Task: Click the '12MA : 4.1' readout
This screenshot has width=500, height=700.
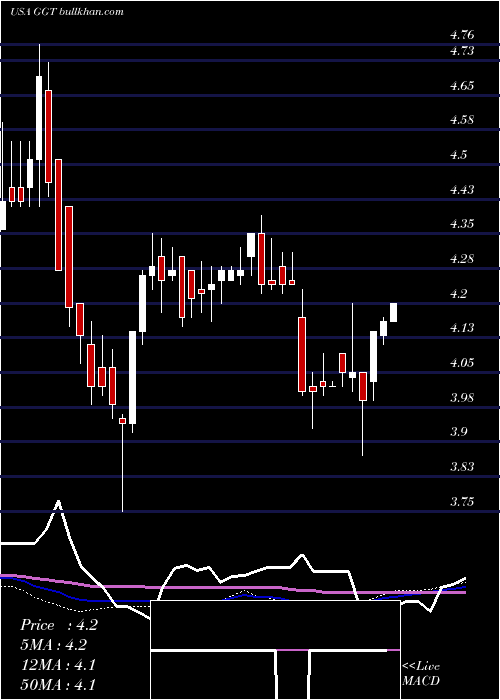Action: click(x=58, y=665)
